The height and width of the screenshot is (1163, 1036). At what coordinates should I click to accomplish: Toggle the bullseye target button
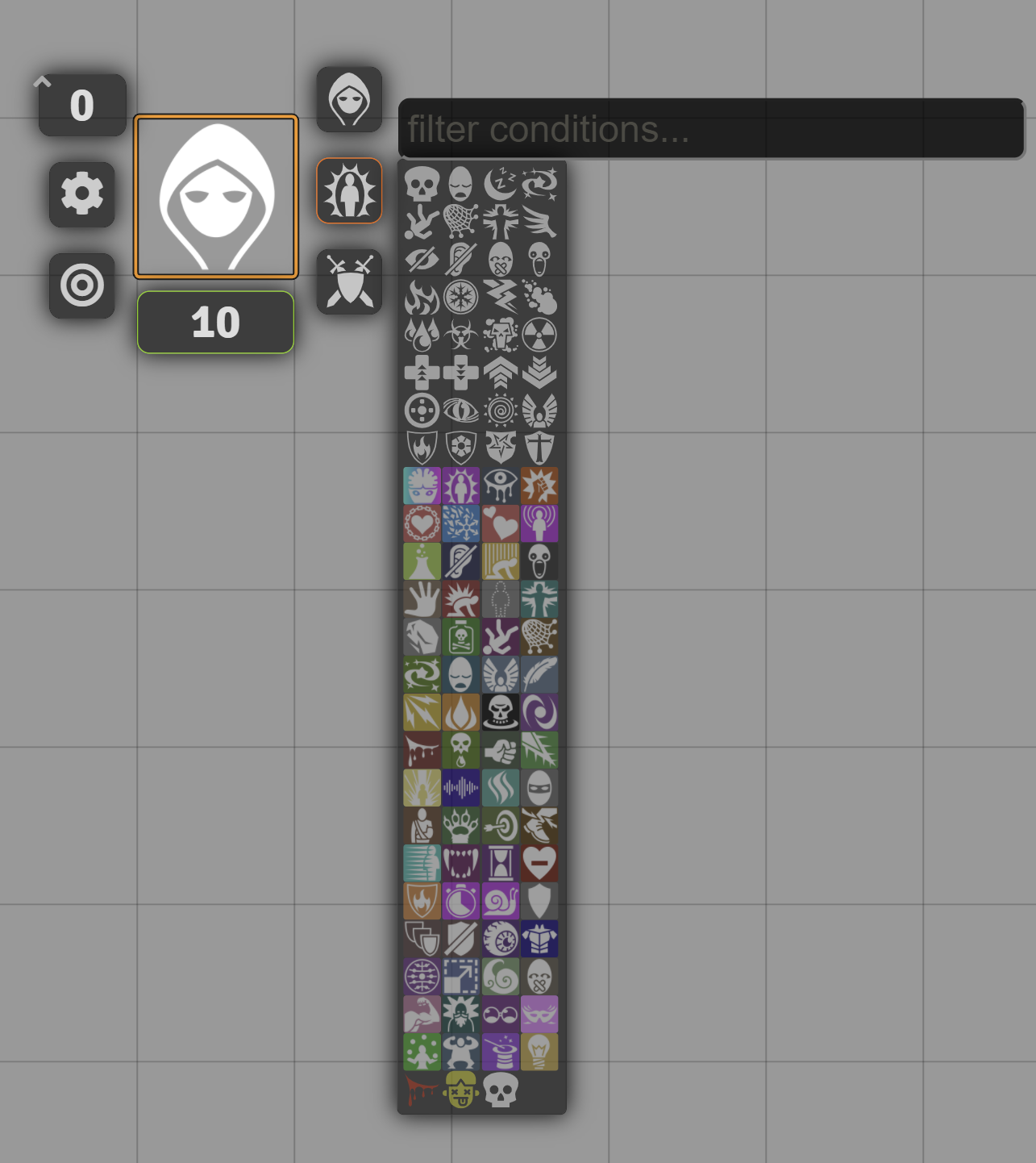[82, 286]
